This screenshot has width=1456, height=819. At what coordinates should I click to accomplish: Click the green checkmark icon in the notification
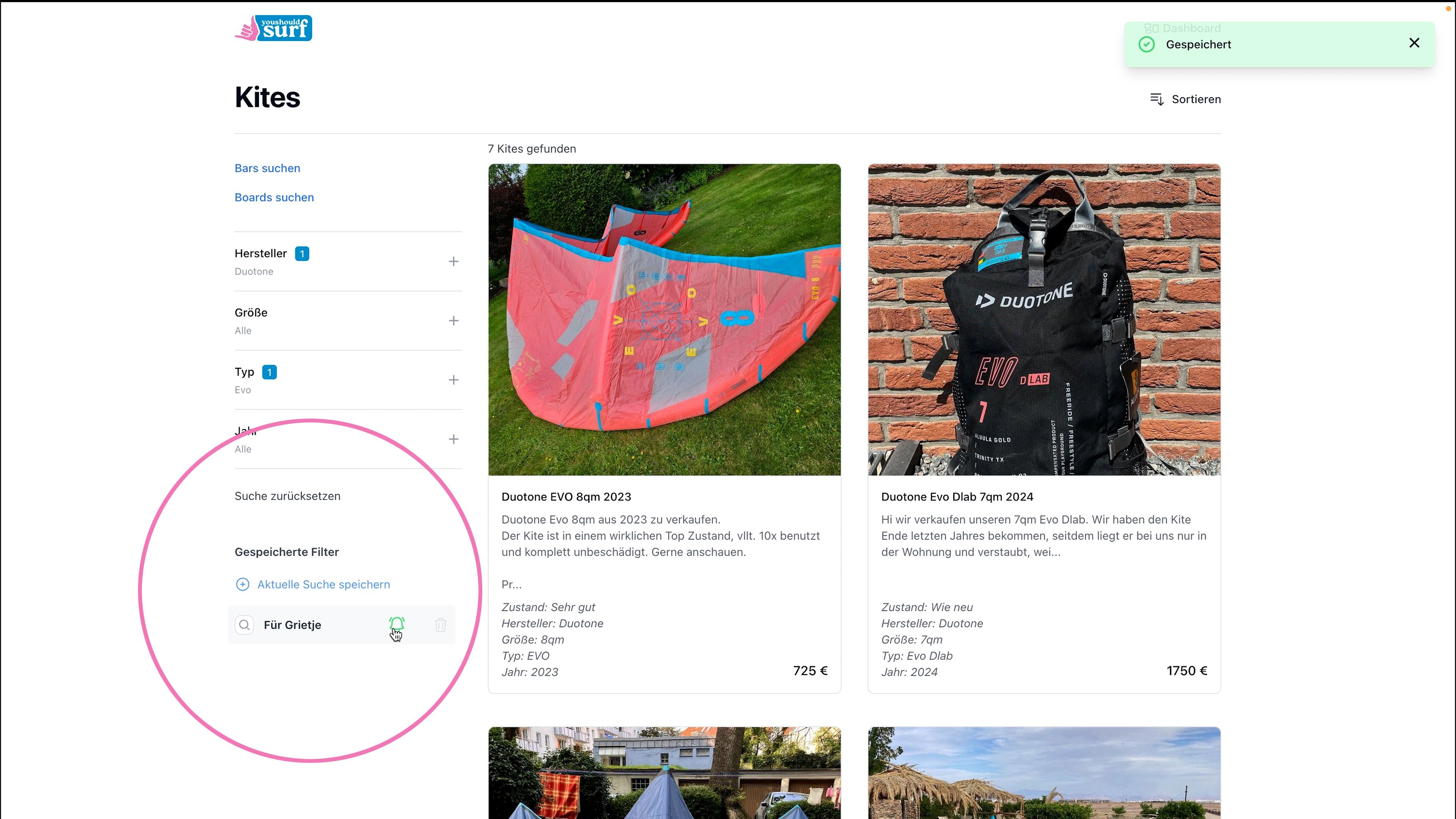(x=1146, y=44)
